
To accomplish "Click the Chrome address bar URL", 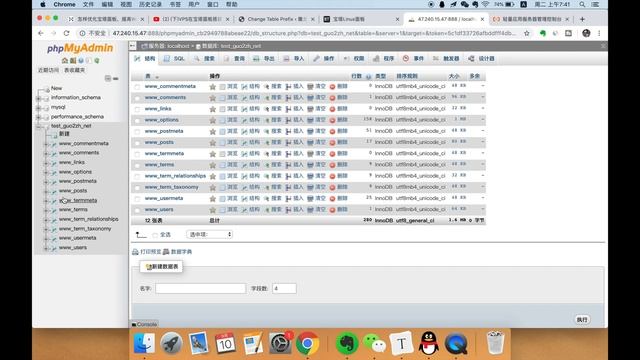I will click(314, 33).
